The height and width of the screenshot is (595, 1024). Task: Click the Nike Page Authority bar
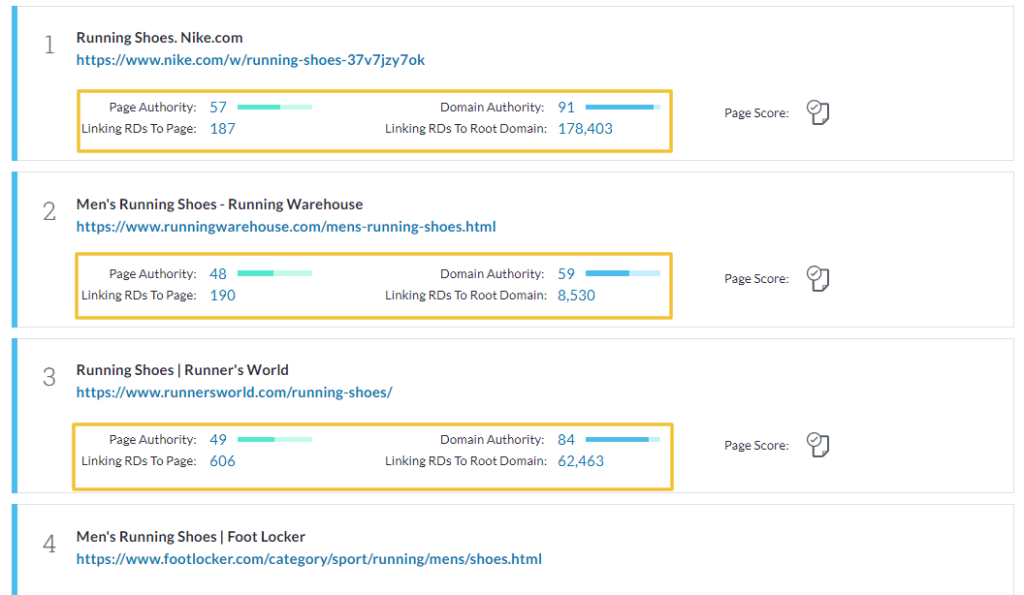(x=275, y=107)
